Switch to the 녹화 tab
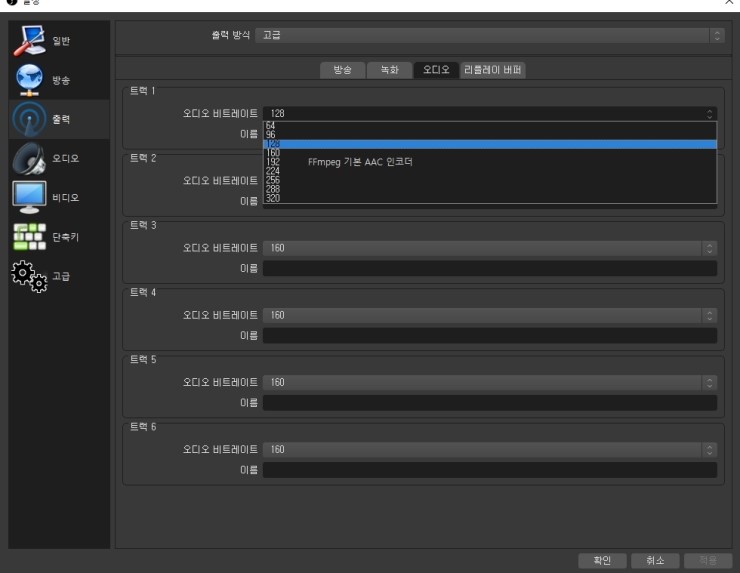Screen dimensions: 740x573 point(389,70)
